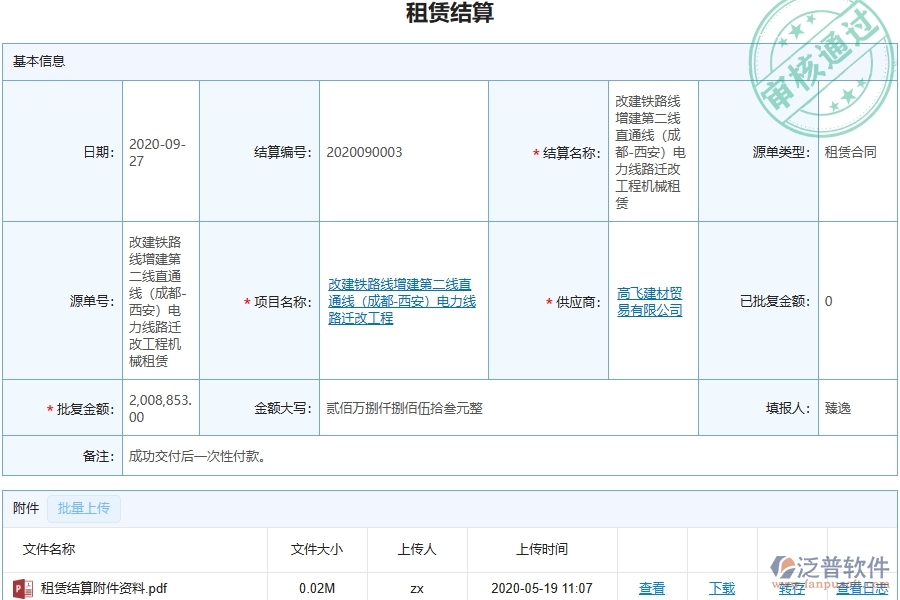The image size is (900, 600).
Task: Open the 批量上传 batch upload button
Action: point(83,509)
